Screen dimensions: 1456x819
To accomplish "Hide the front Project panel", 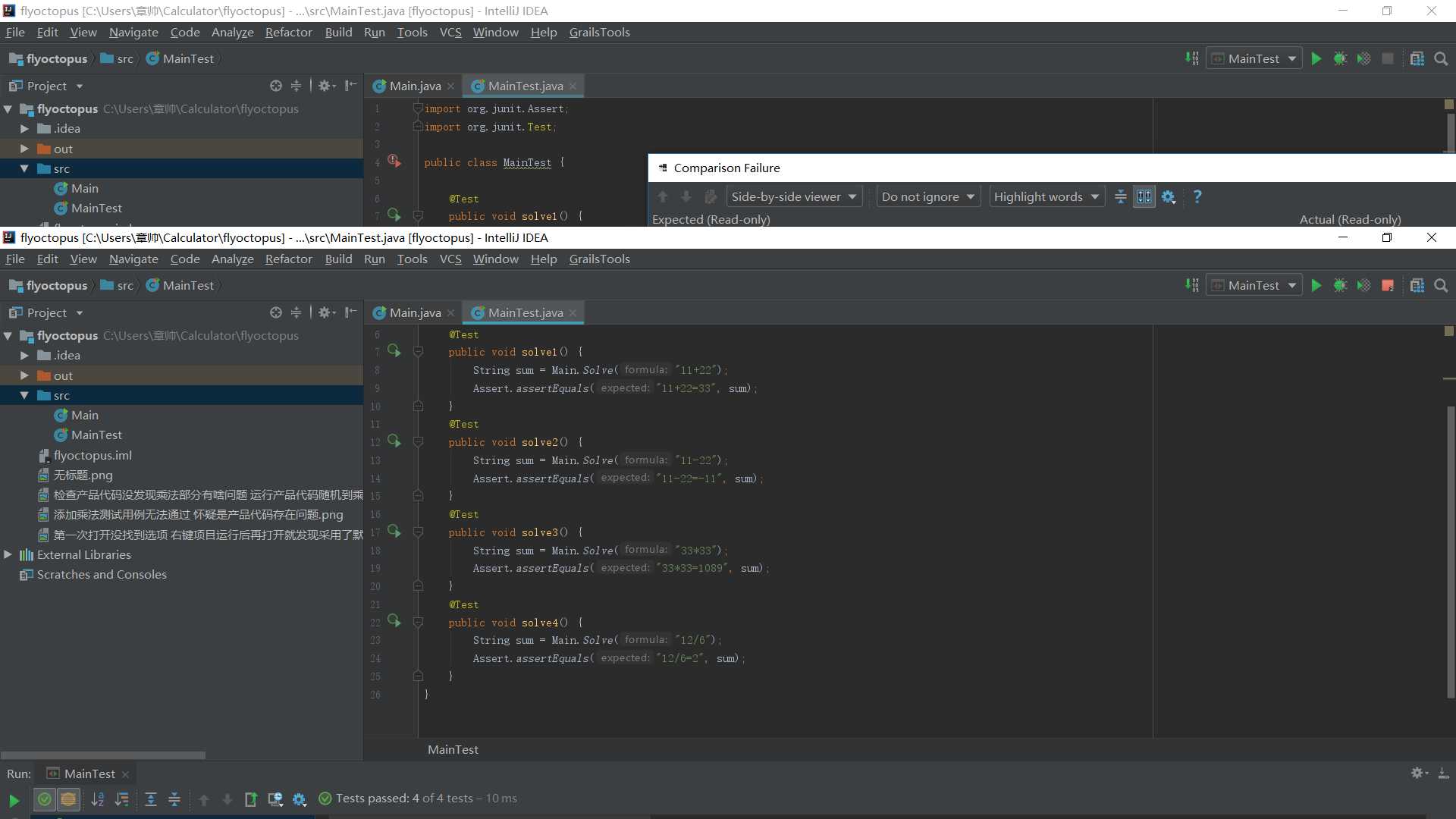I will tap(350, 312).
